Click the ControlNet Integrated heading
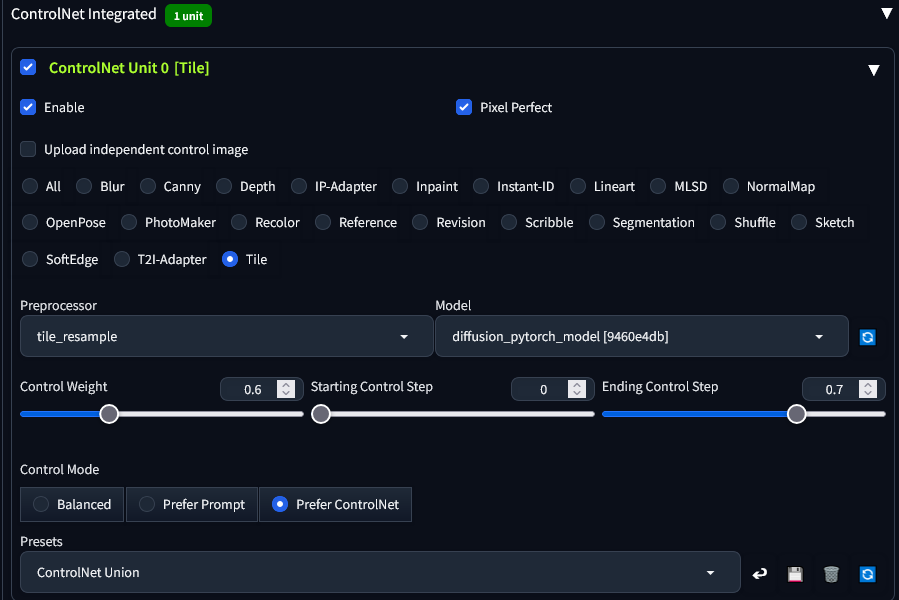This screenshot has width=899, height=600. [x=84, y=14]
